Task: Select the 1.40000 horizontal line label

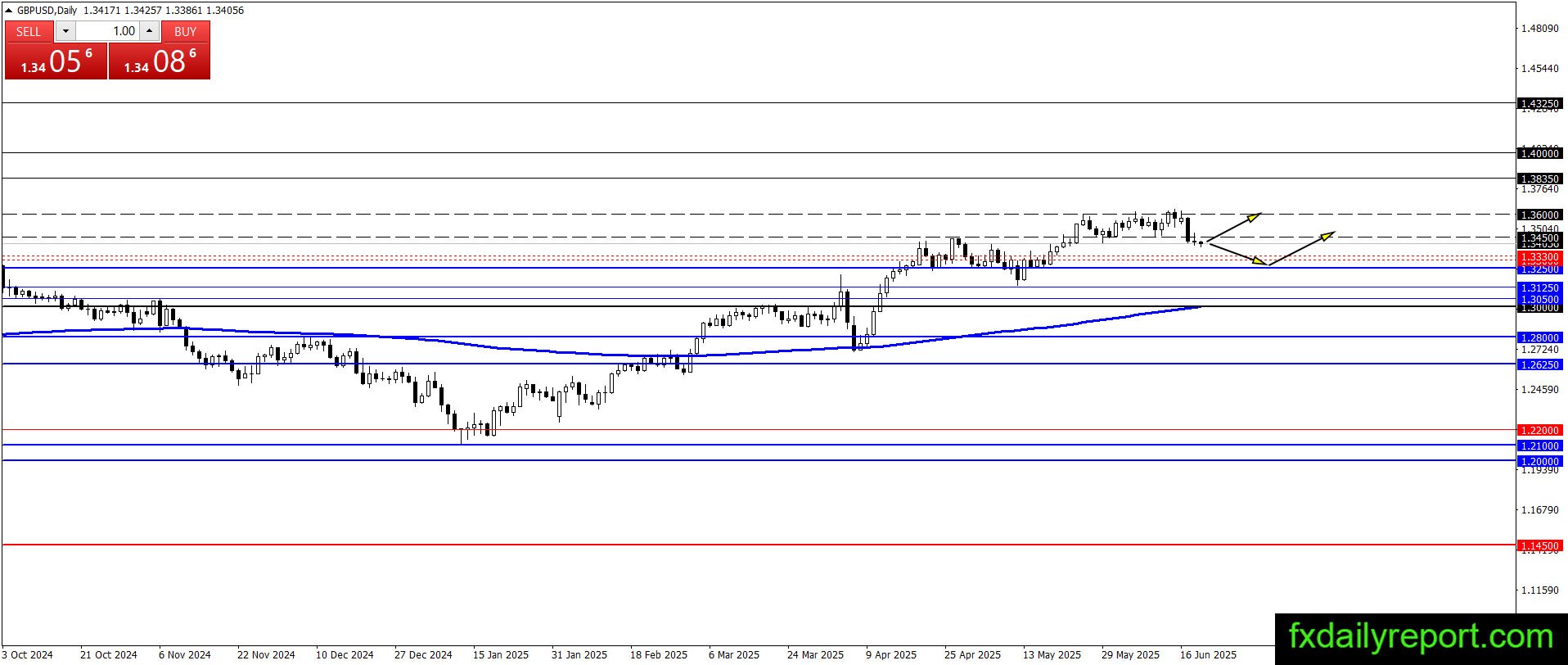Action: coord(1539,153)
